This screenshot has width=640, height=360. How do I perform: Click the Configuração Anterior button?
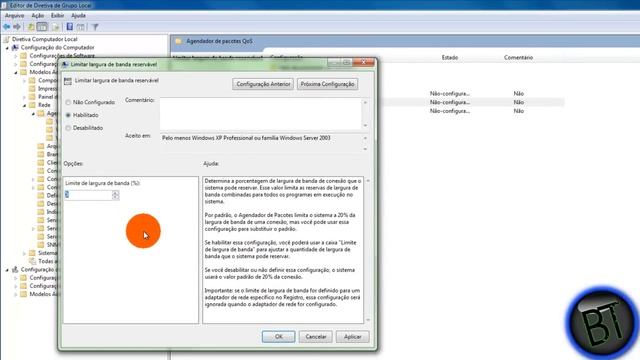coord(263,84)
